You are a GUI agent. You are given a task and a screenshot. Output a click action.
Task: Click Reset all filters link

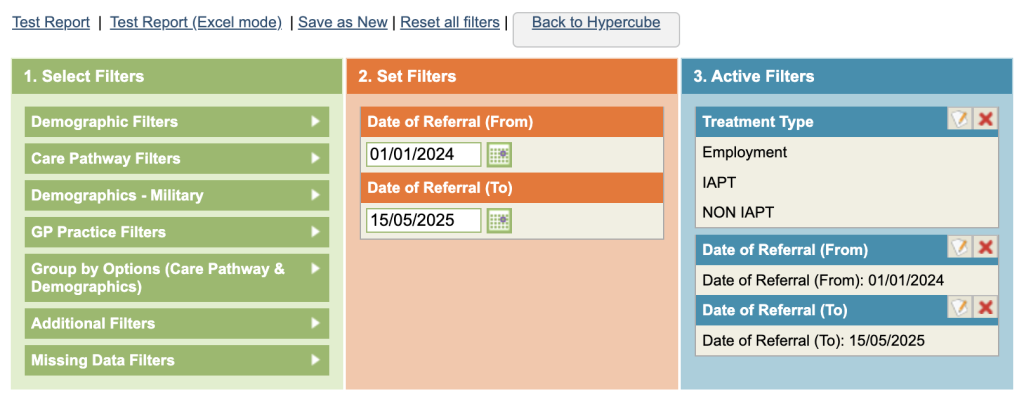click(450, 22)
